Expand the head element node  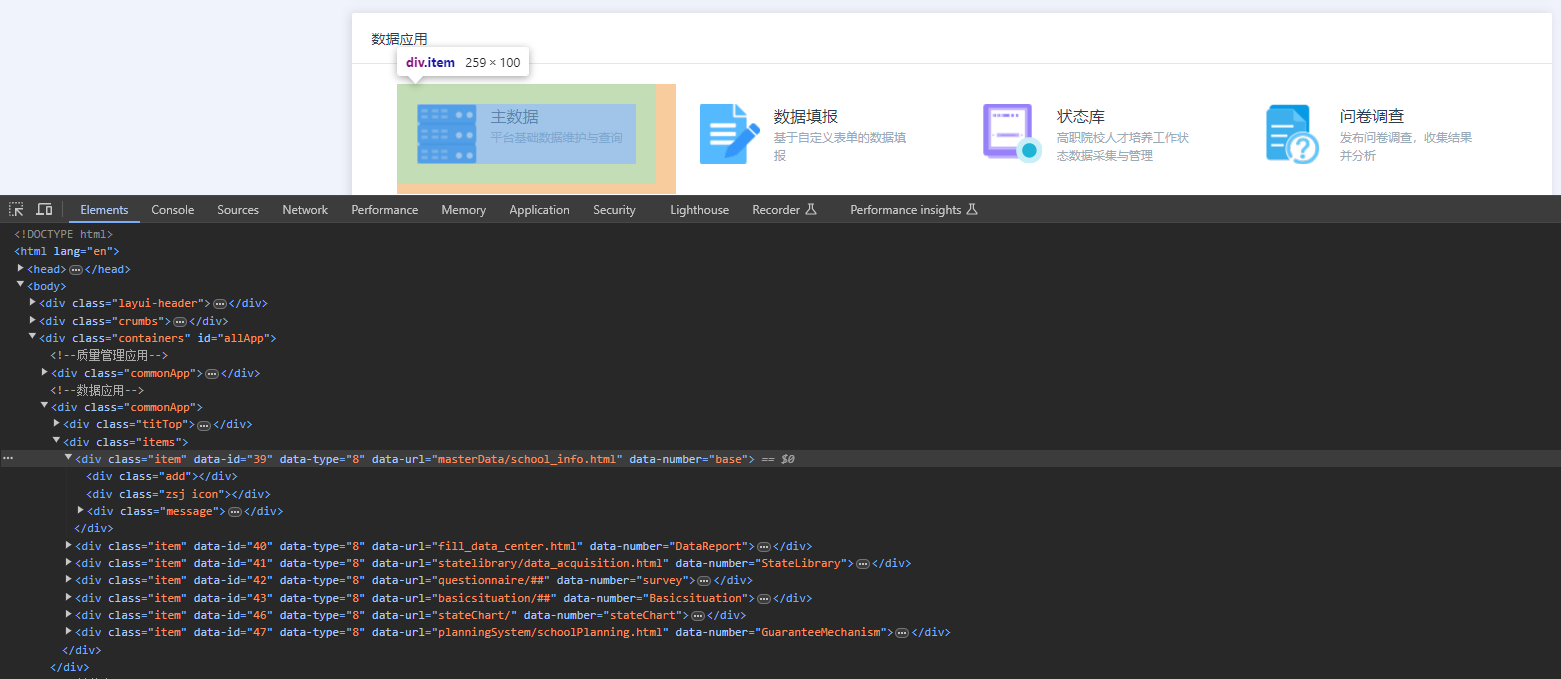pyautogui.click(x=21, y=268)
